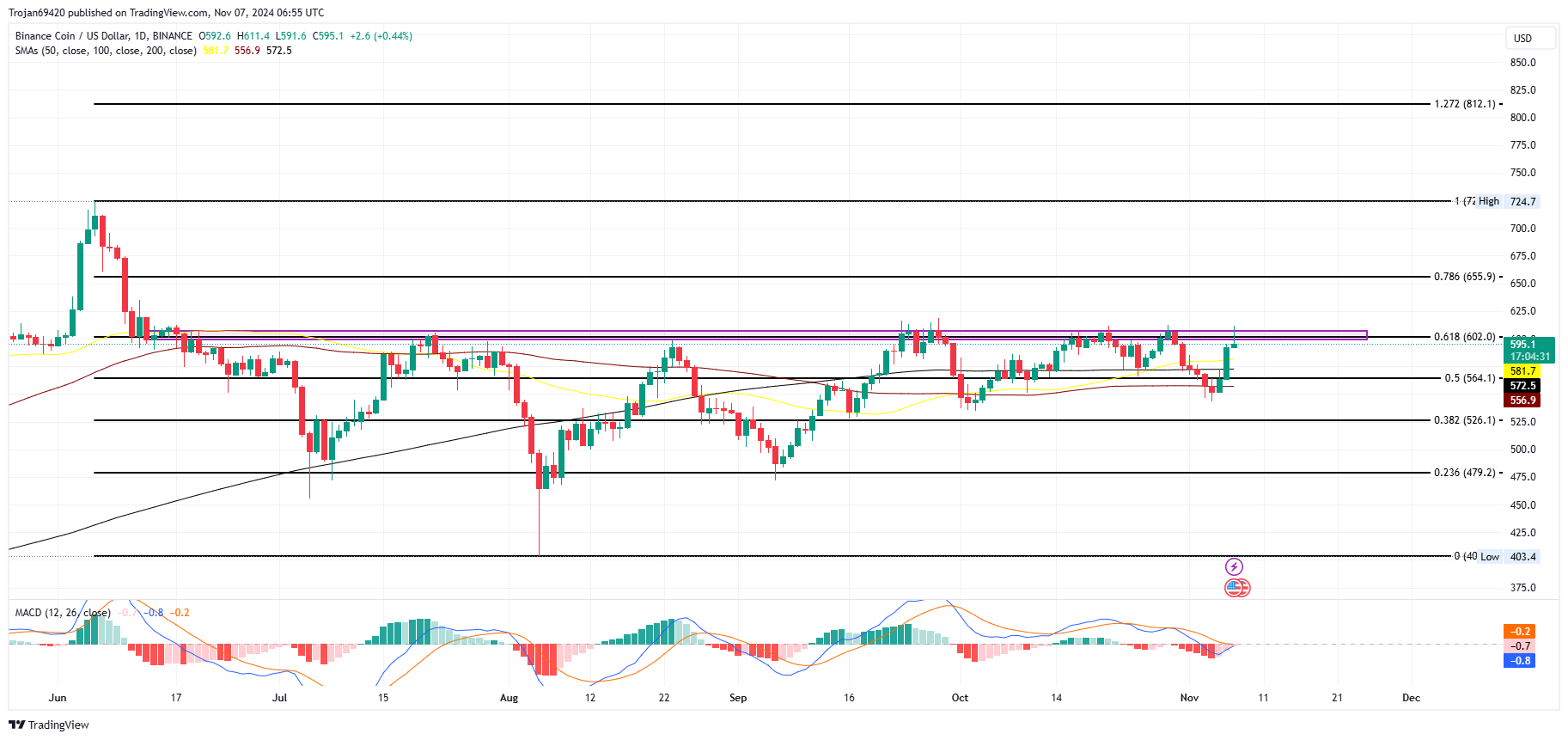
Task: Select the yellow 581.7 price-axis label
Action: 1522,371
